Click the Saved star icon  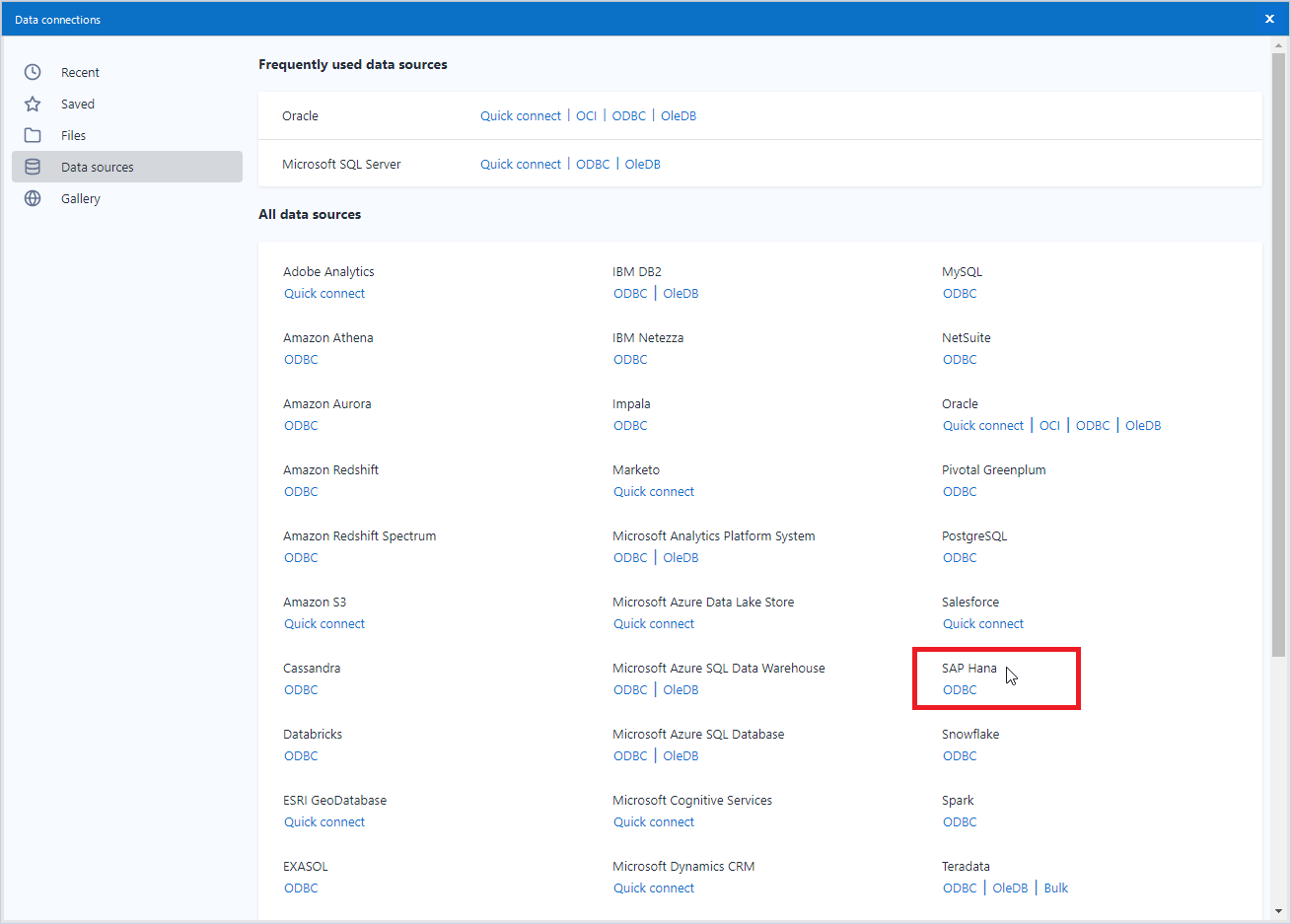[33, 104]
